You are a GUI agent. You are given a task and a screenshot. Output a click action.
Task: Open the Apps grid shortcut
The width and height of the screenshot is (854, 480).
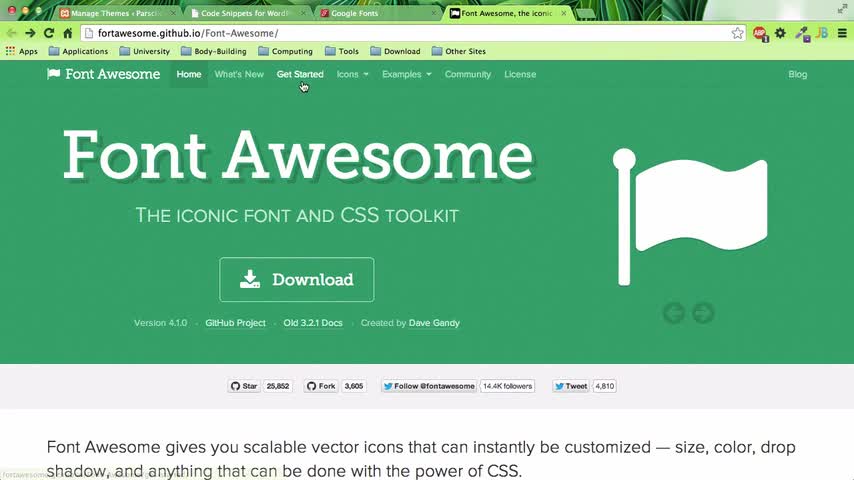[22, 51]
